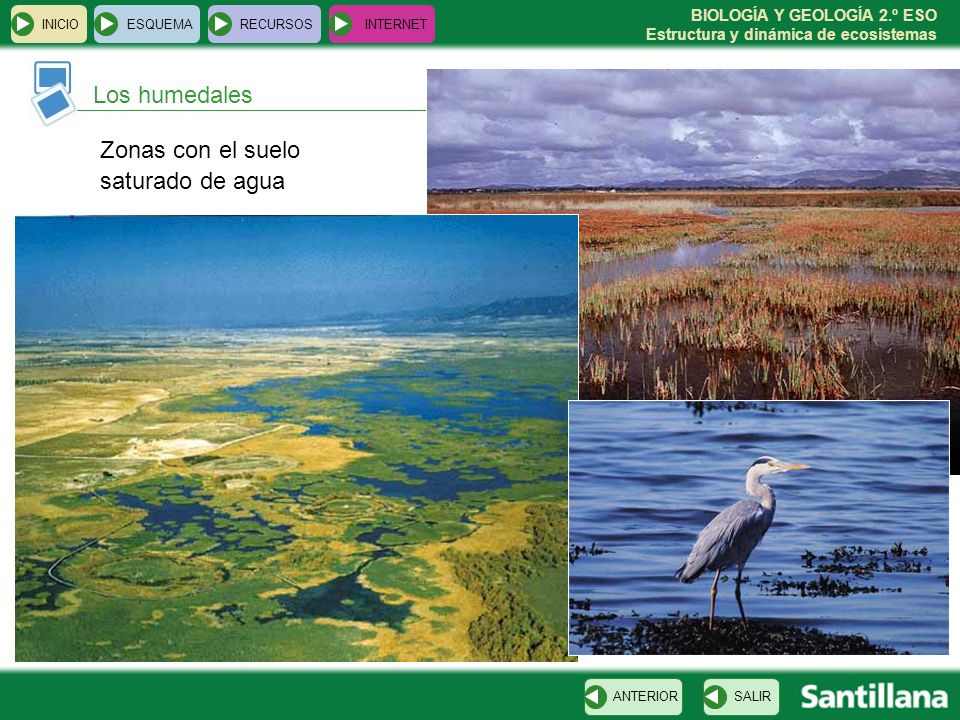Click the blue image gallery icon
This screenshot has height=720, width=960.
click(x=53, y=93)
